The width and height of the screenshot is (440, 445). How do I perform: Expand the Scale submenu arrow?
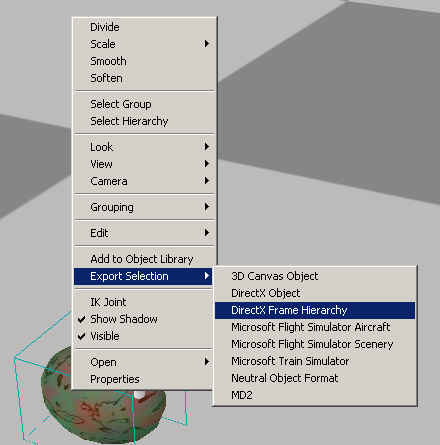point(207,44)
